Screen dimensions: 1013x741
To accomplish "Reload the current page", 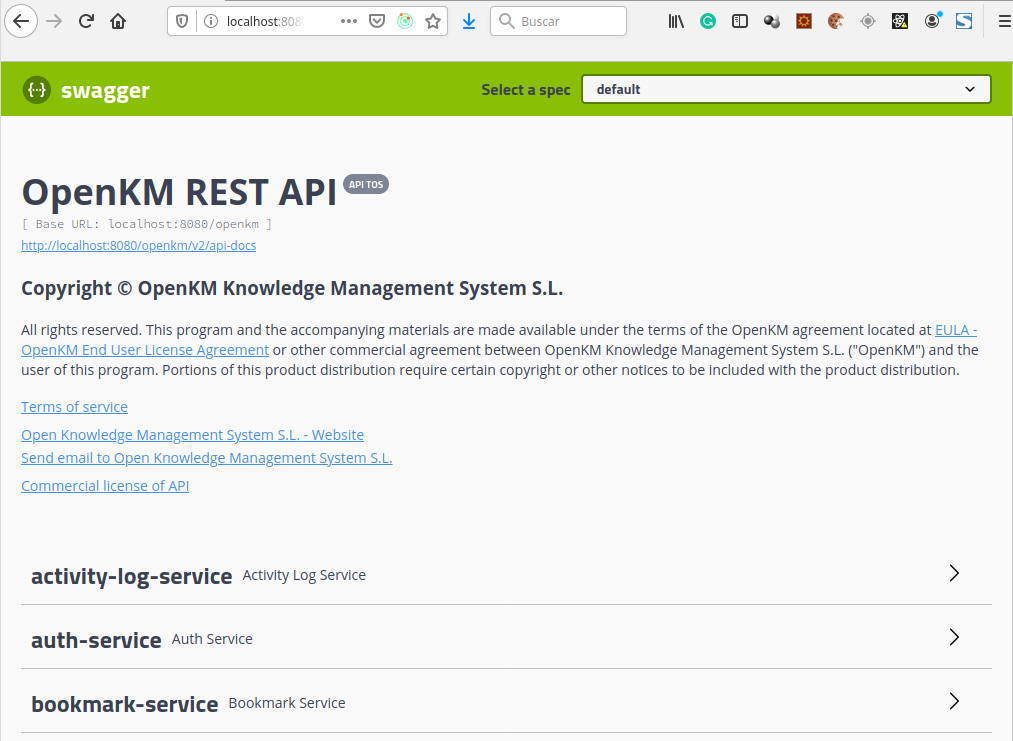I will 86,21.
